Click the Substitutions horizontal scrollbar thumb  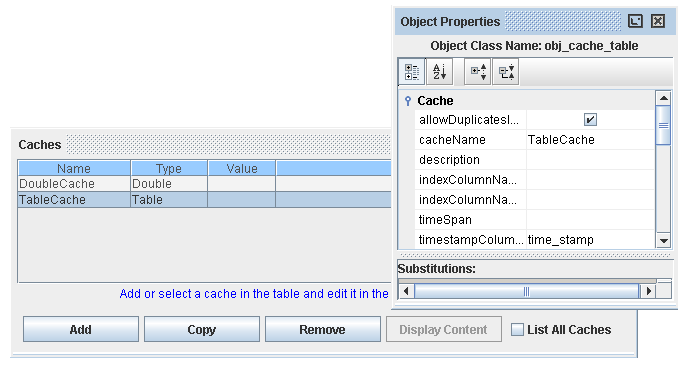526,291
